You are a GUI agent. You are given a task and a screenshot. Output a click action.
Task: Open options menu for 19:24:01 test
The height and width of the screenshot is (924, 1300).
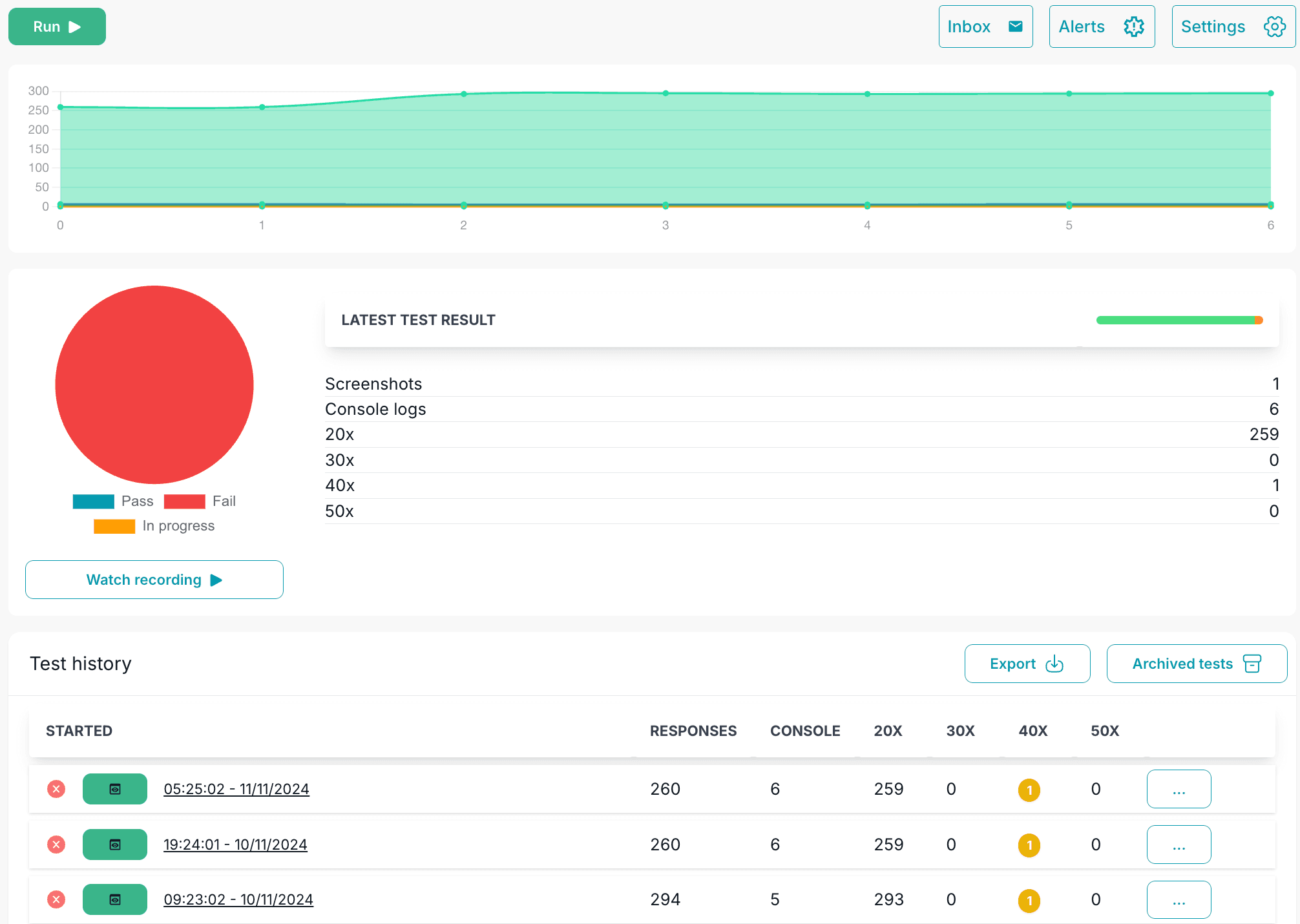(x=1179, y=845)
